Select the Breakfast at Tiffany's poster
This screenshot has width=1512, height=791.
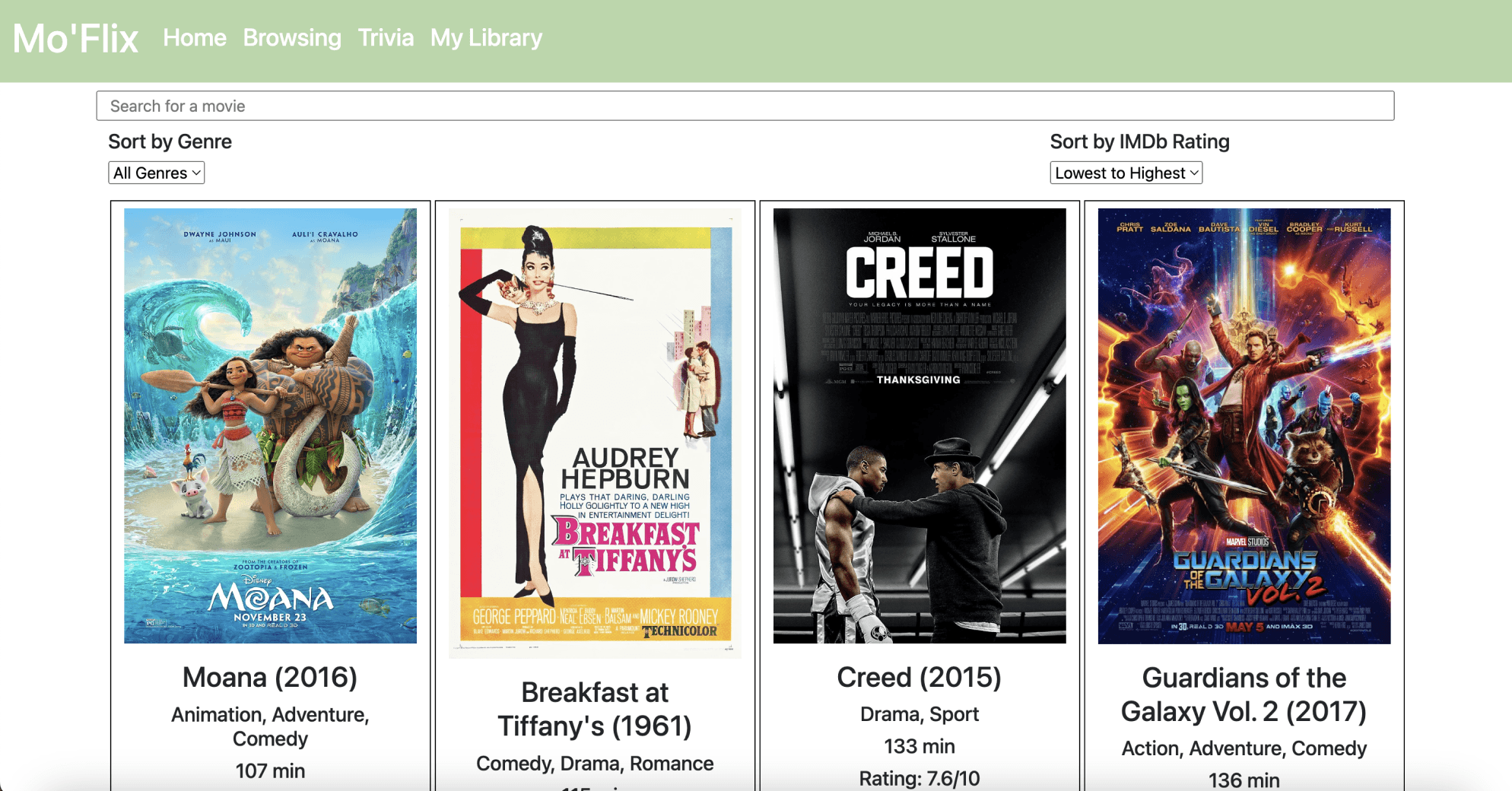[x=595, y=434]
